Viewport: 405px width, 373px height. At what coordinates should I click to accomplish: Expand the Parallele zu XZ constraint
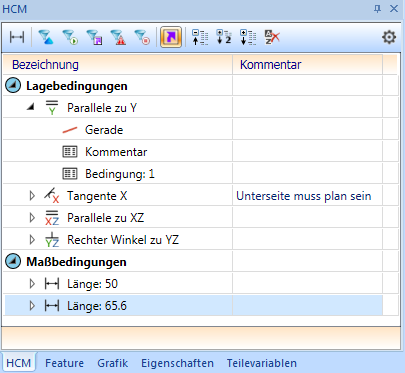(x=32, y=218)
